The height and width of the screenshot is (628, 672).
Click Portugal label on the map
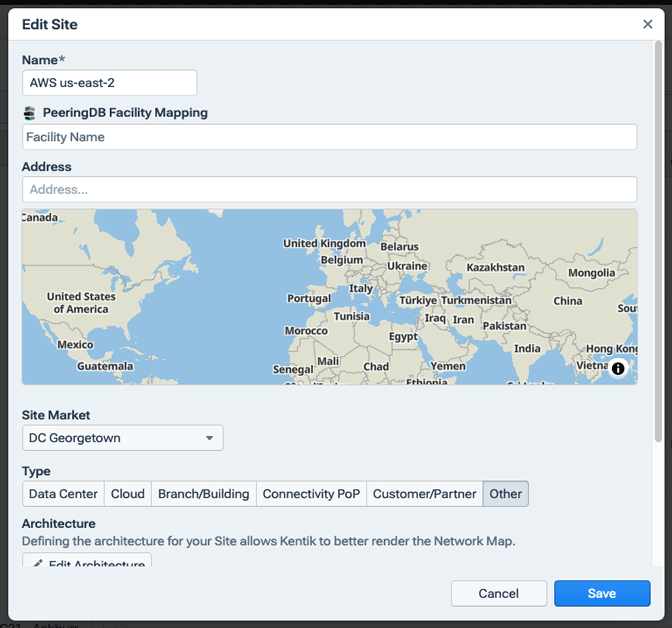point(309,299)
